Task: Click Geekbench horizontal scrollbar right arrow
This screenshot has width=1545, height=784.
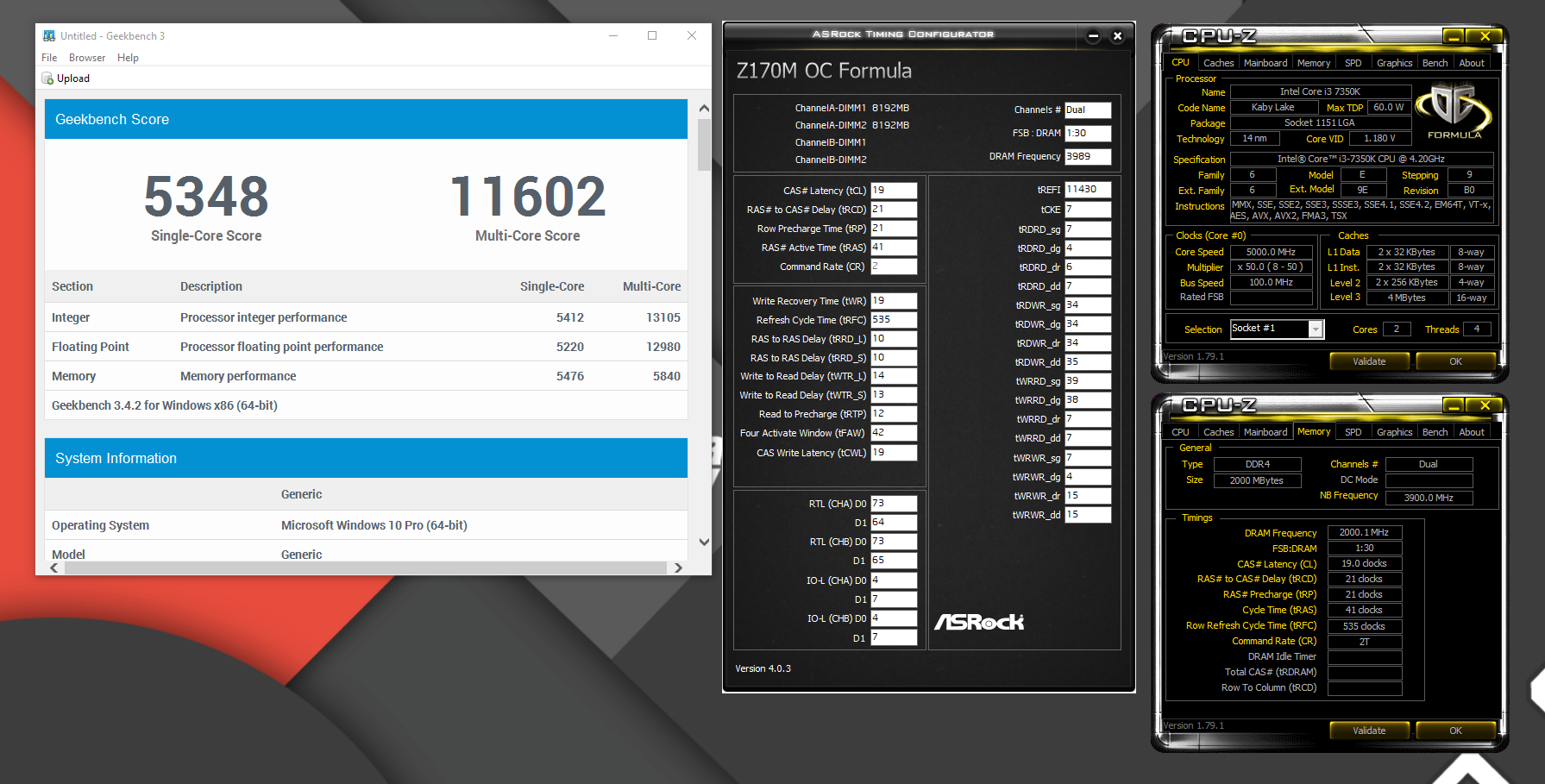Action: pyautogui.click(x=678, y=568)
